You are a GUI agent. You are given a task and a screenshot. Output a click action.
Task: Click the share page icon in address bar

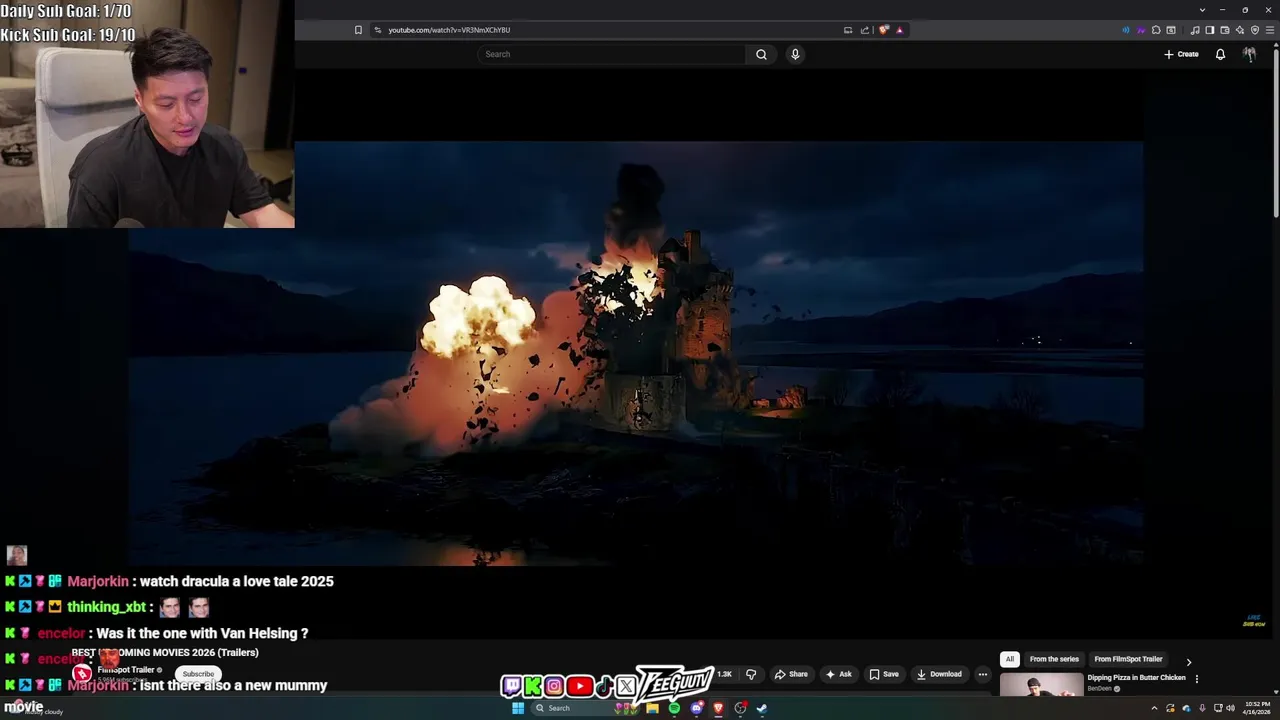(864, 30)
